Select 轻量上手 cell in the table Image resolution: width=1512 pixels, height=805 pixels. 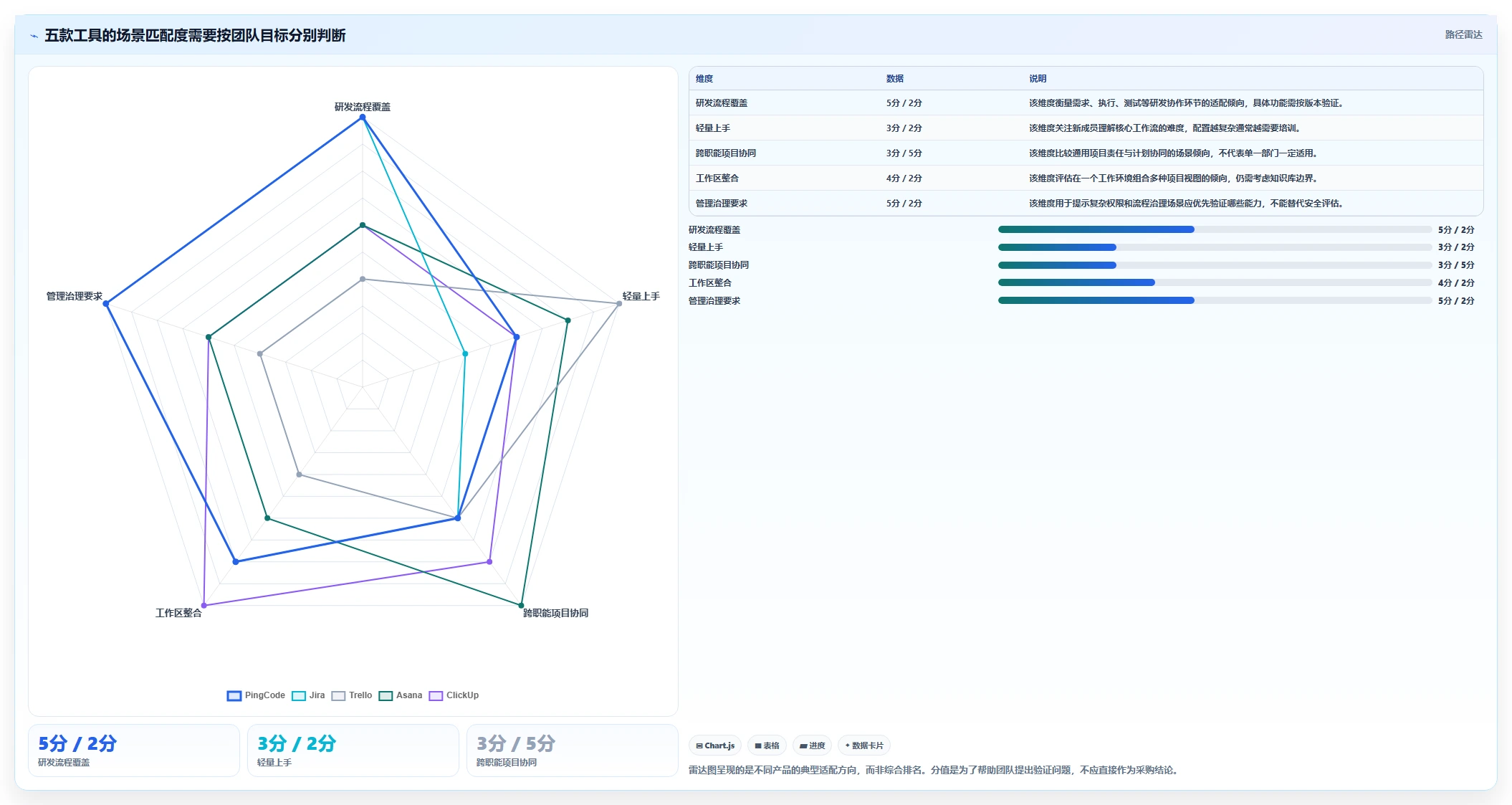pos(713,128)
